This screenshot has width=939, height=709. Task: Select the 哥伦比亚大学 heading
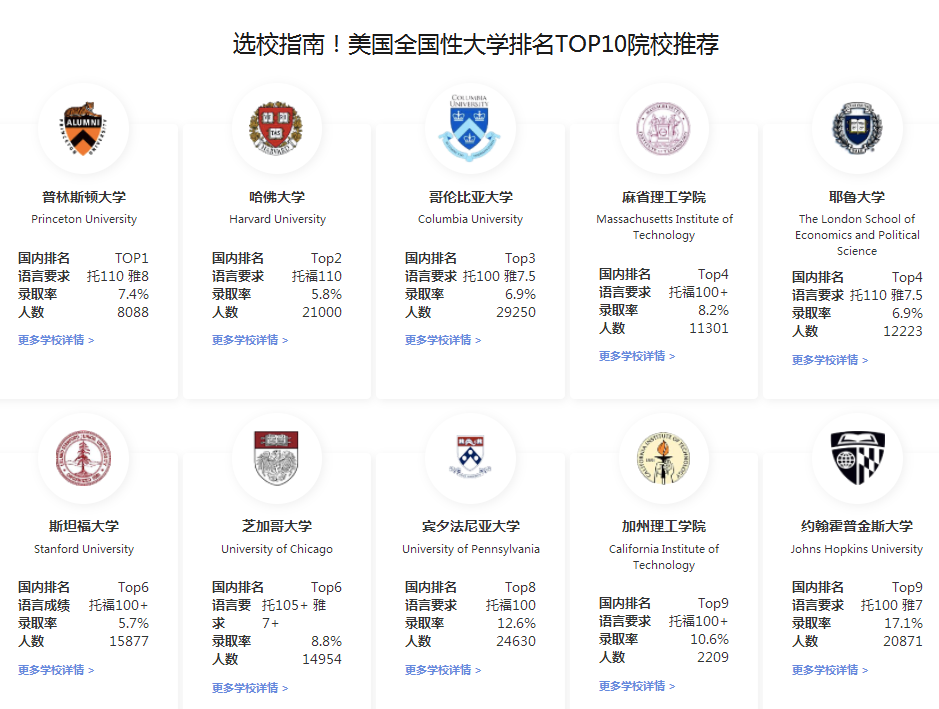[471, 197]
